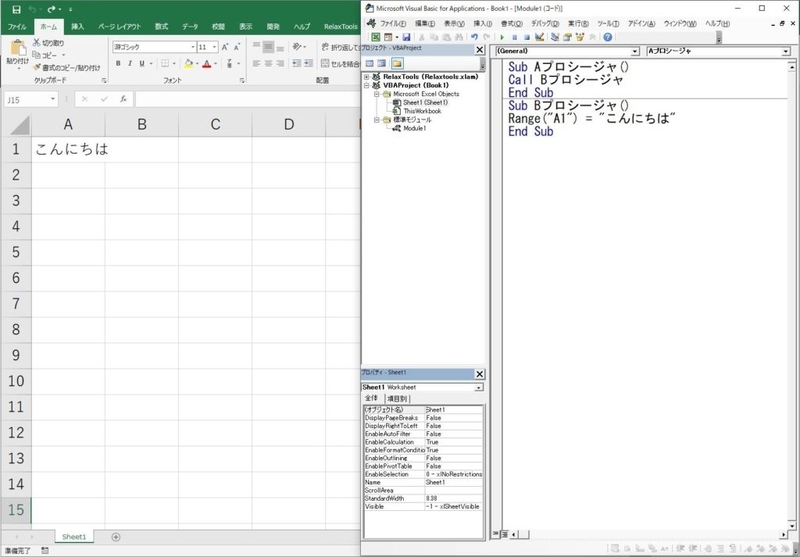Open the Aプロシージャ procedure dropdown
Viewport: 800px width, 557px height.
point(785,52)
